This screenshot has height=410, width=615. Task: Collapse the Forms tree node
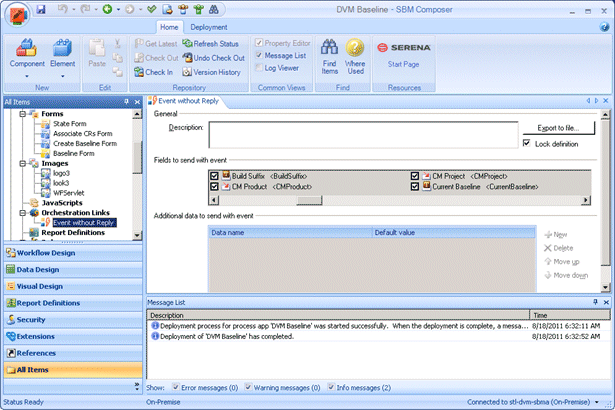tap(21, 114)
